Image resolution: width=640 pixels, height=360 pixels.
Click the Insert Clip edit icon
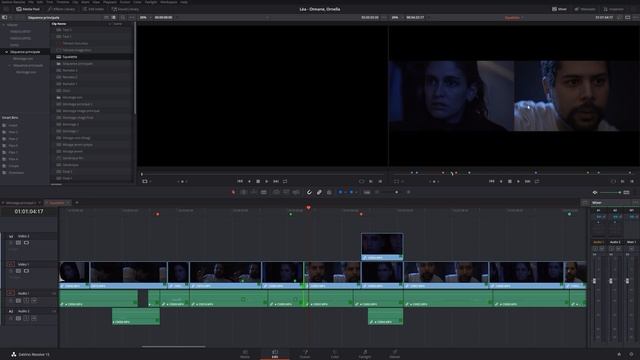click(276, 192)
